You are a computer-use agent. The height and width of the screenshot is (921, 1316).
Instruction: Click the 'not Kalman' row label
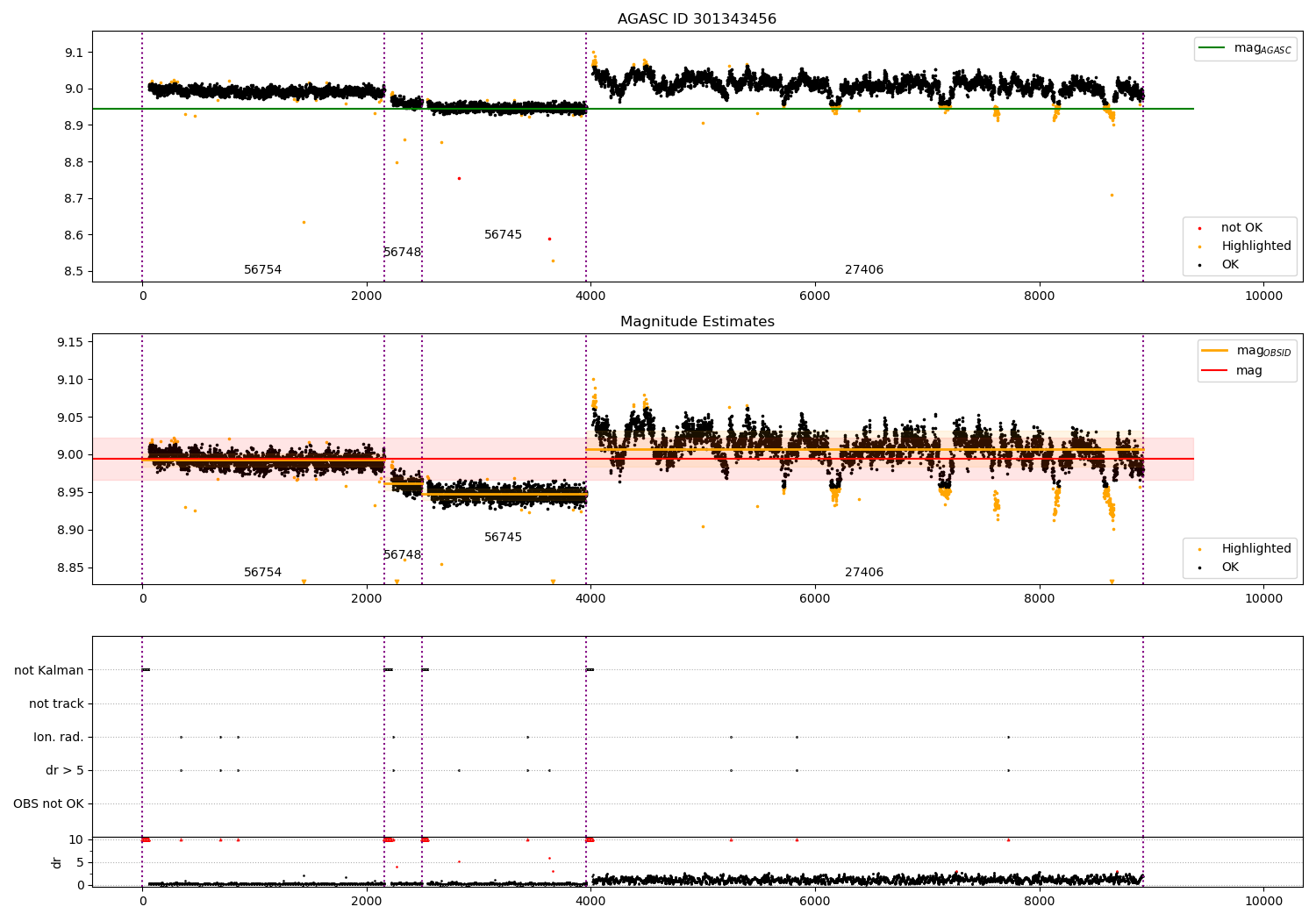tap(49, 671)
